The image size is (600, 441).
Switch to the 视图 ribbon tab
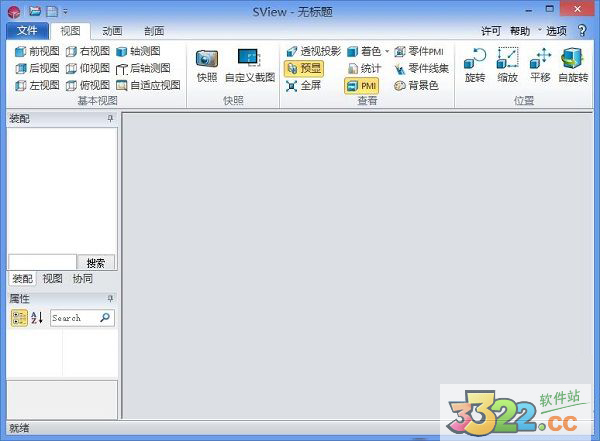click(x=70, y=31)
